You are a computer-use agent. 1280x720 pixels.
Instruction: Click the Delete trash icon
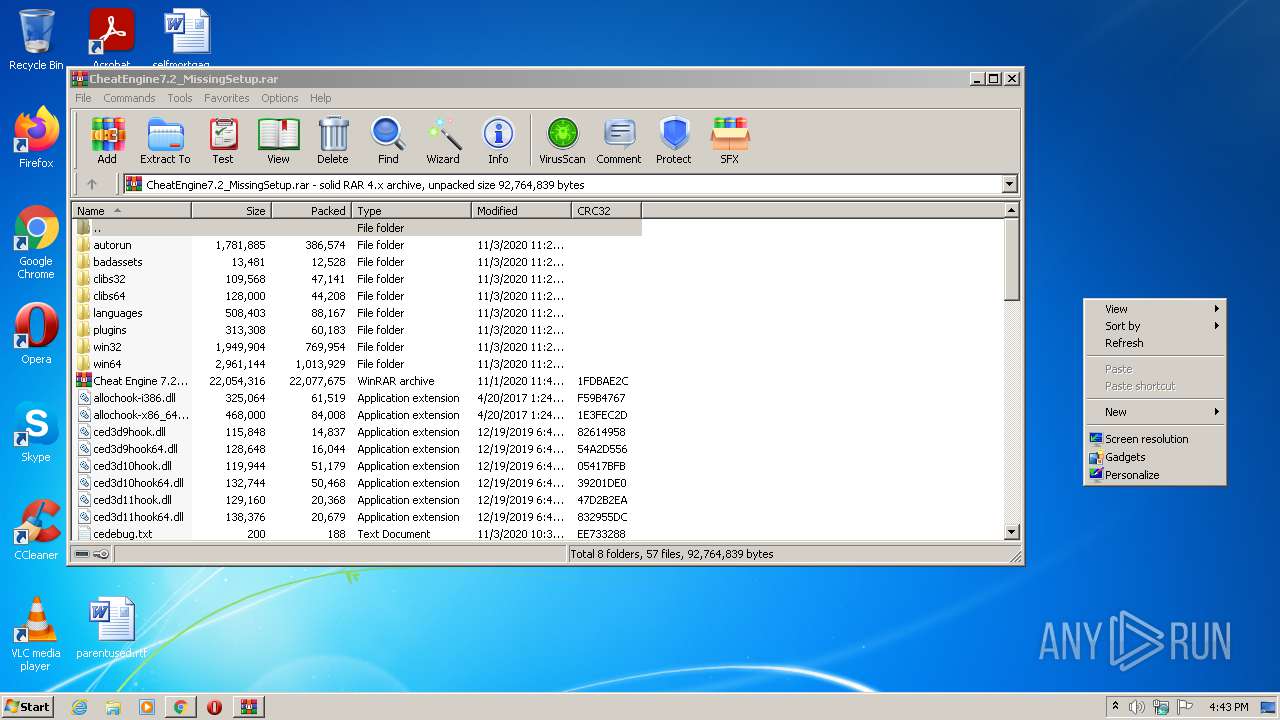click(x=333, y=140)
